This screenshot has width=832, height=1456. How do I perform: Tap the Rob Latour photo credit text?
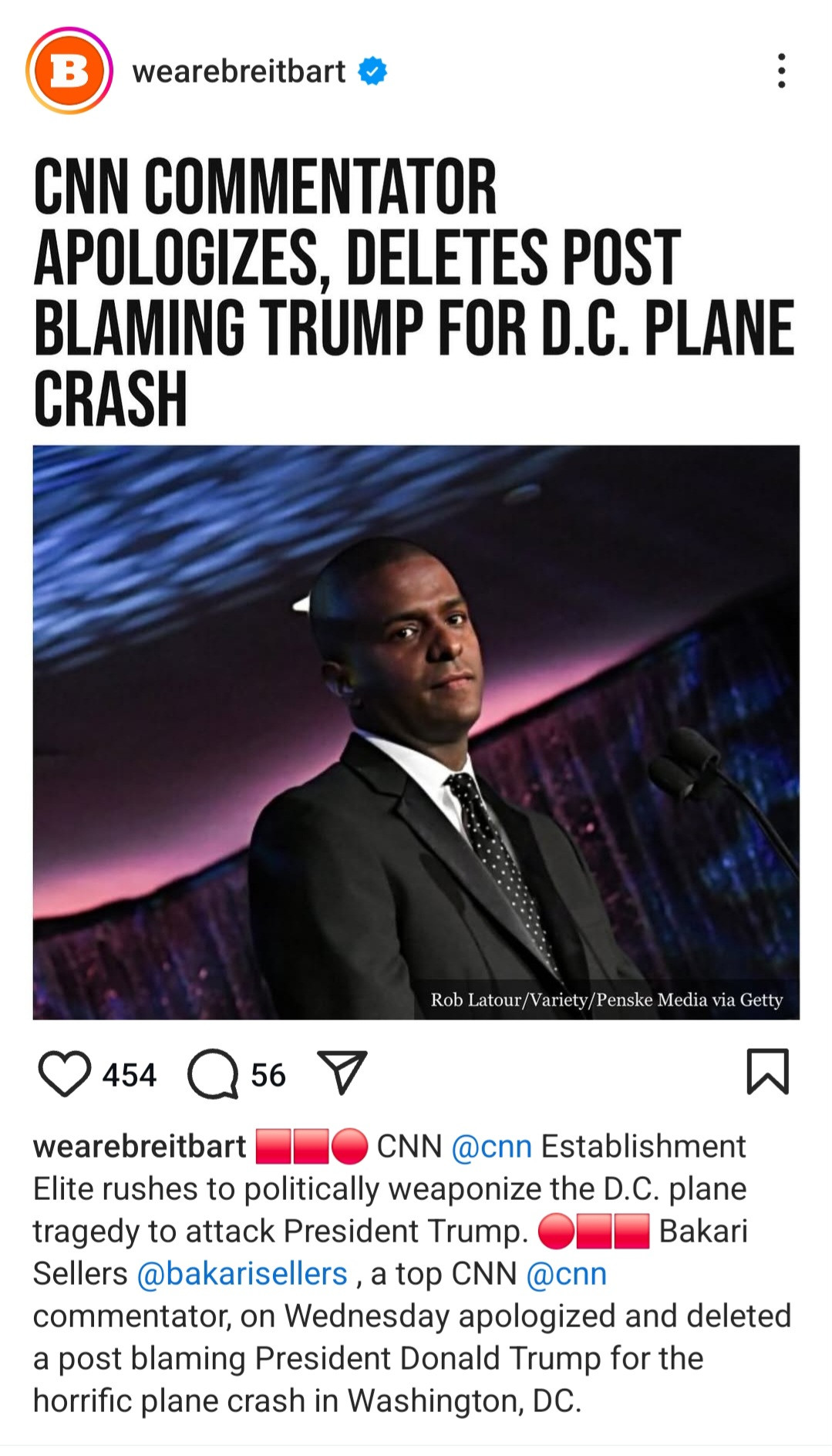click(x=606, y=999)
